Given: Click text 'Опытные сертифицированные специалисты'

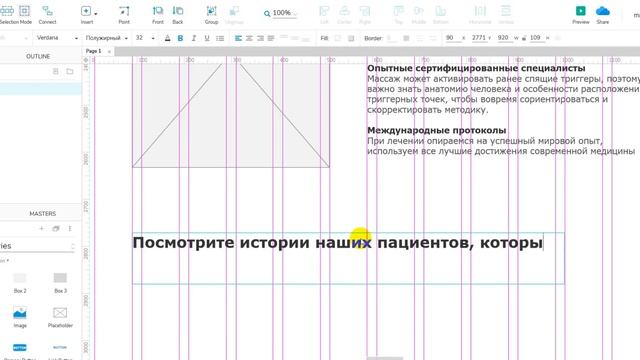Looking at the screenshot, I should 476,68.
